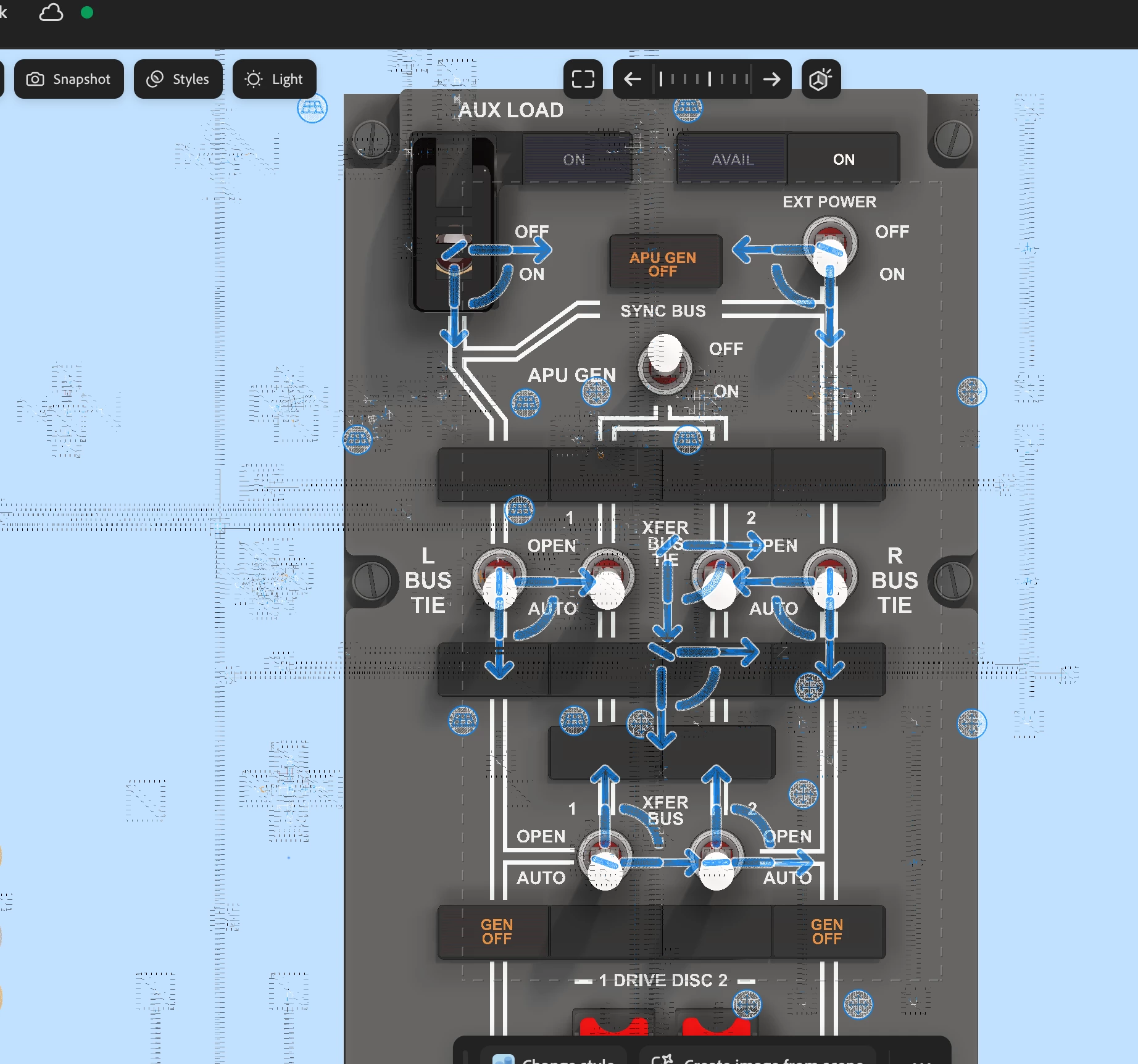Image resolution: width=1138 pixels, height=1064 pixels.
Task: Click the cloud sync icon
Action: [51, 12]
